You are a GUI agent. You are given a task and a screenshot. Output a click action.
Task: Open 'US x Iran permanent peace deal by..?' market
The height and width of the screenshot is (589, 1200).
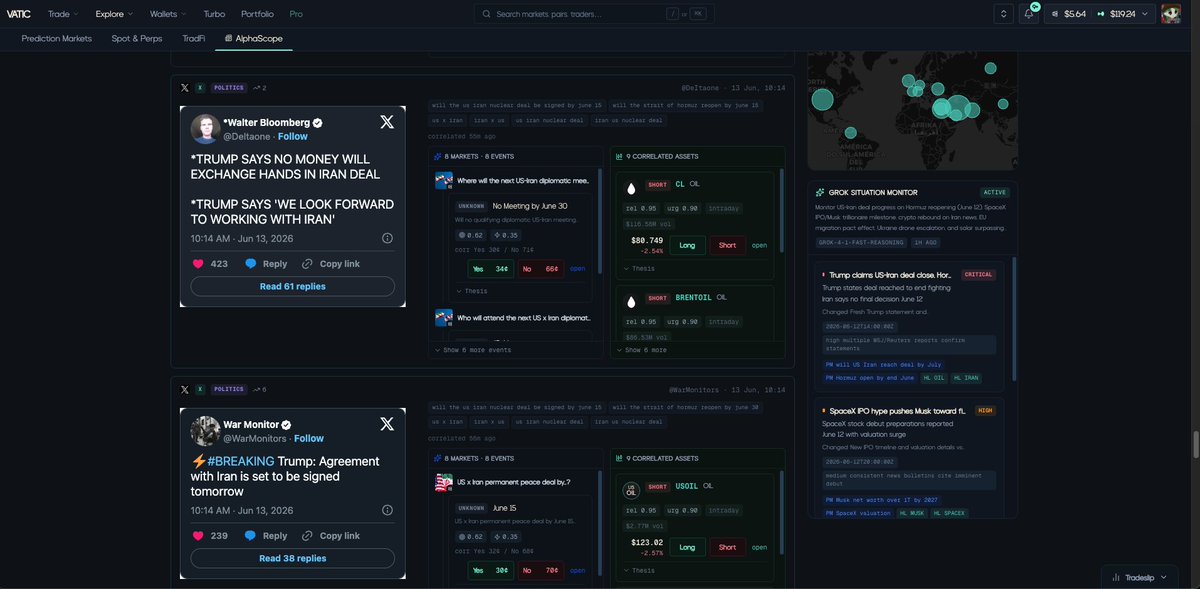514,482
